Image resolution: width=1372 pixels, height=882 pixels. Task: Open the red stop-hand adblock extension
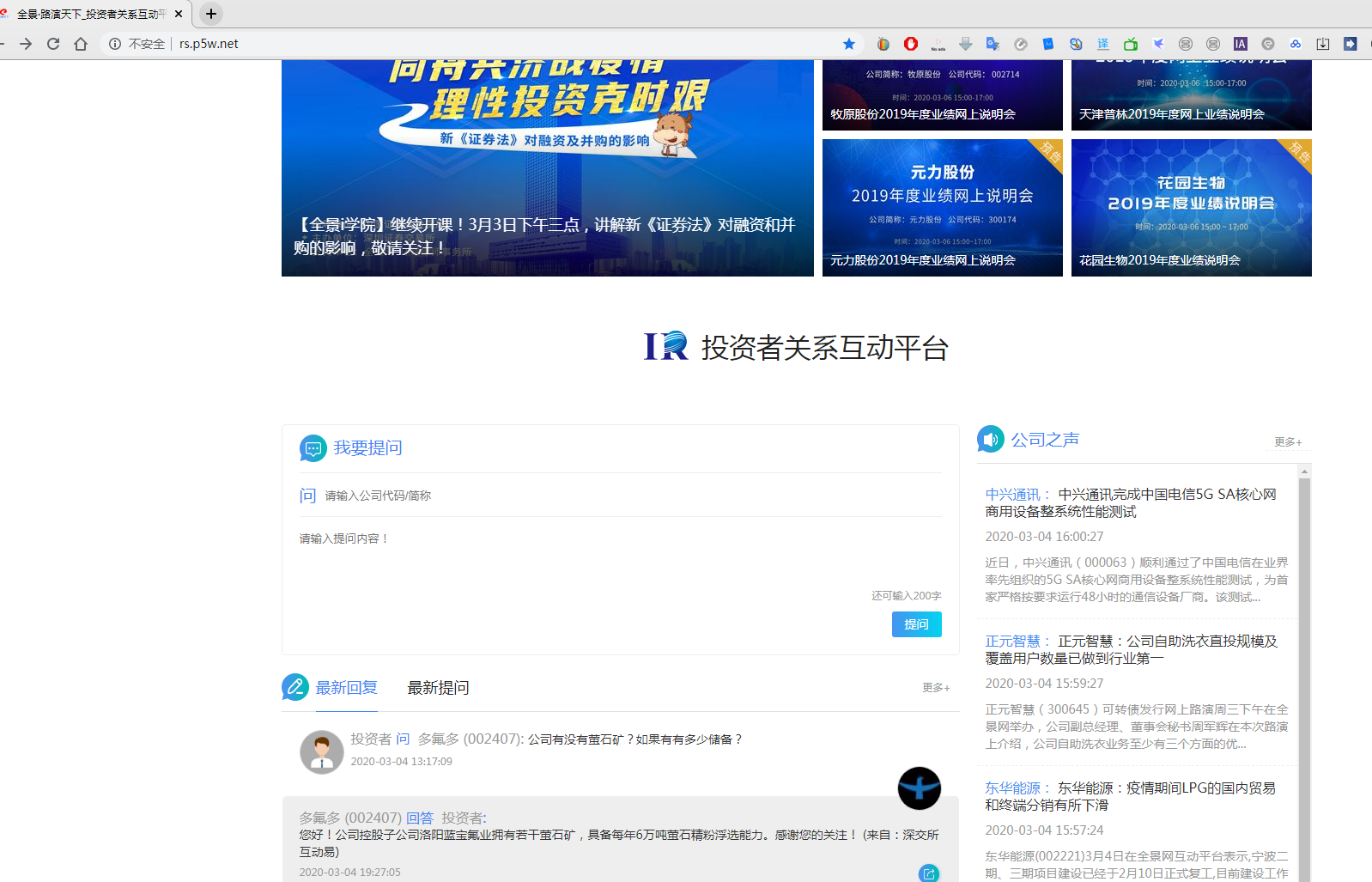tap(911, 44)
